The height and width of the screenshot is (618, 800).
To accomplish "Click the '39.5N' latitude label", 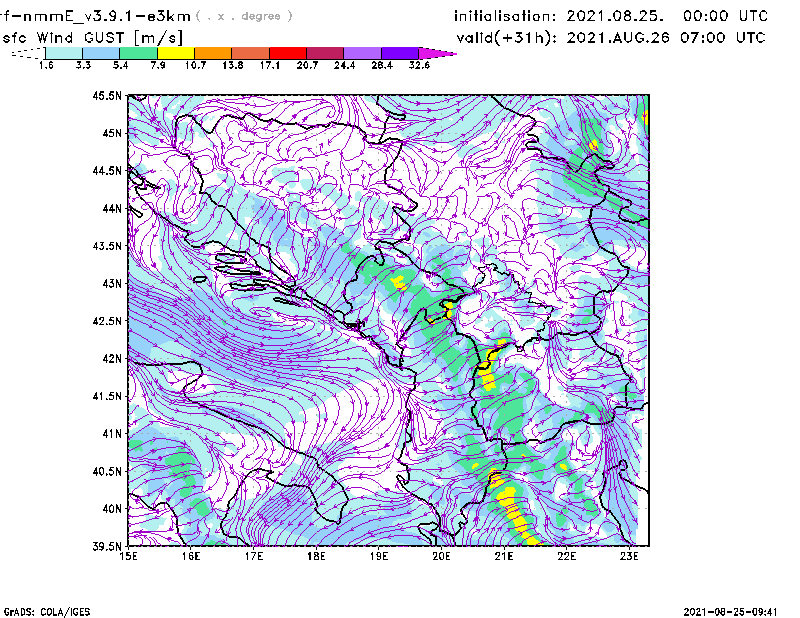I will pos(107,547).
